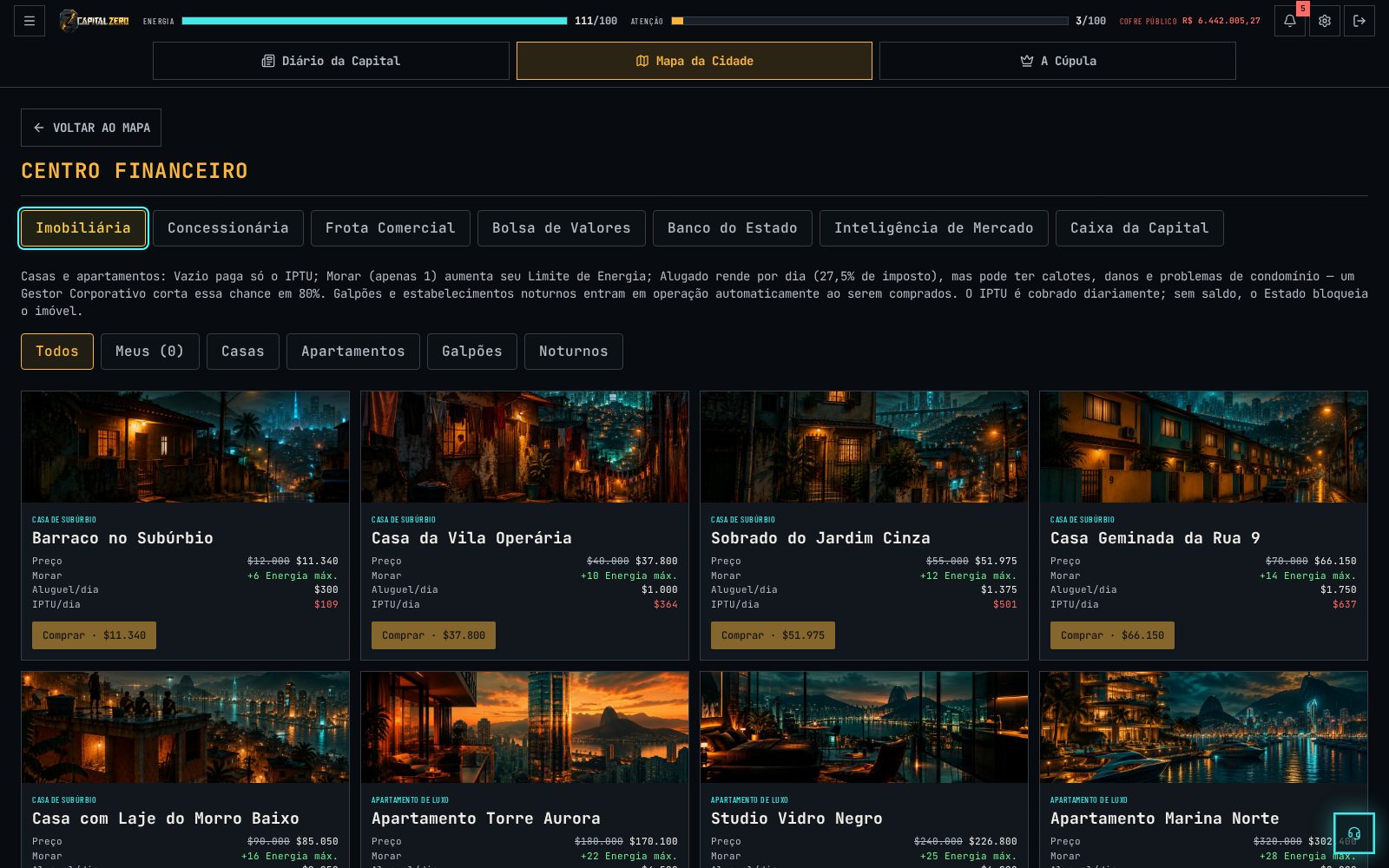Image resolution: width=1389 pixels, height=868 pixels.
Task: Filter listings by Apartamentos
Action: point(353,352)
